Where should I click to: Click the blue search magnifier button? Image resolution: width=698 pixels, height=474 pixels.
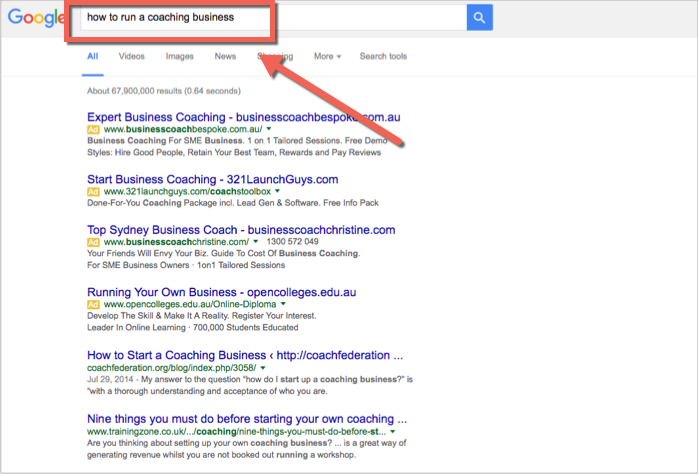tap(479, 17)
